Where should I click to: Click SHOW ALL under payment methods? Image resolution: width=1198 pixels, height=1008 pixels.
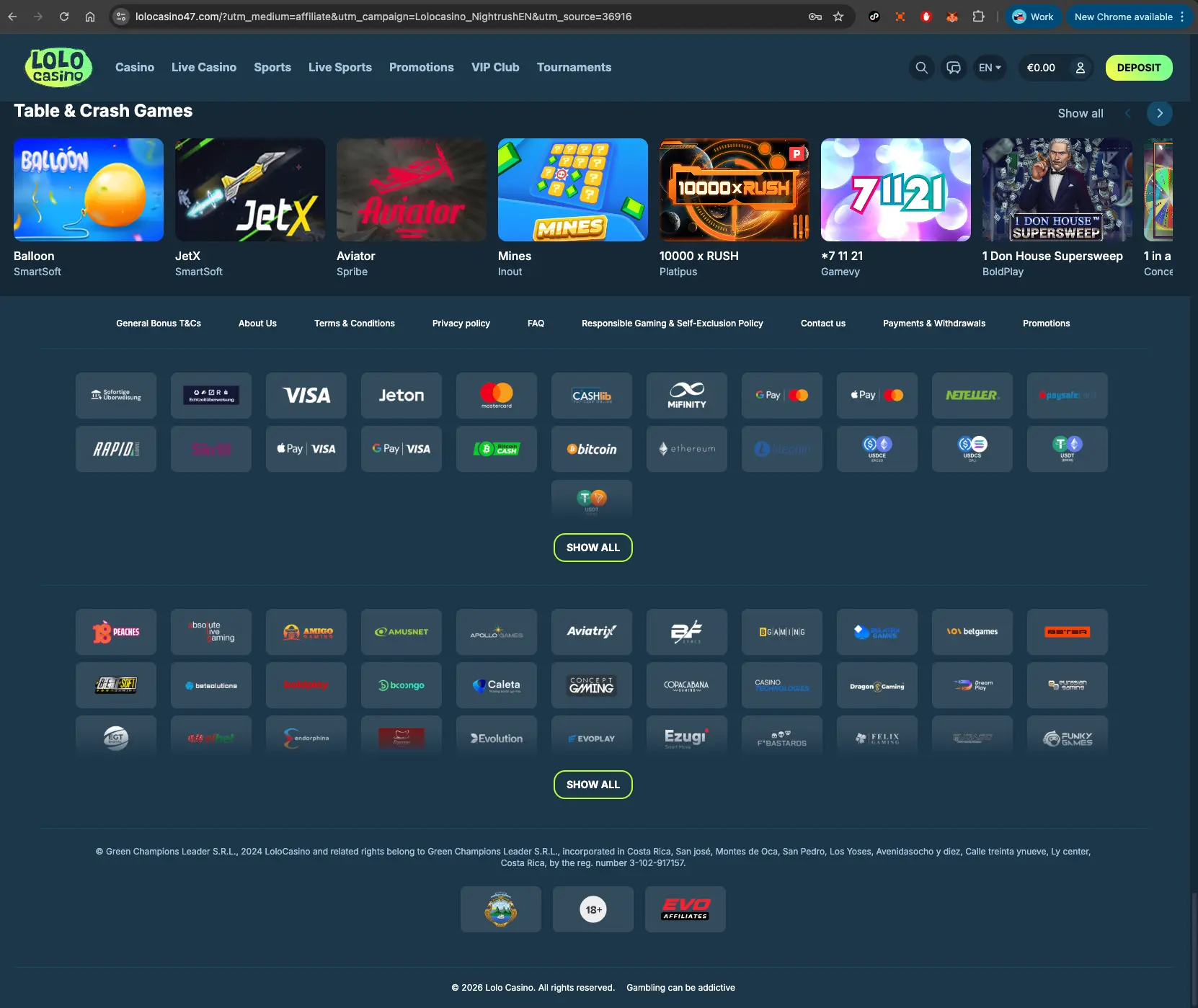click(x=593, y=548)
